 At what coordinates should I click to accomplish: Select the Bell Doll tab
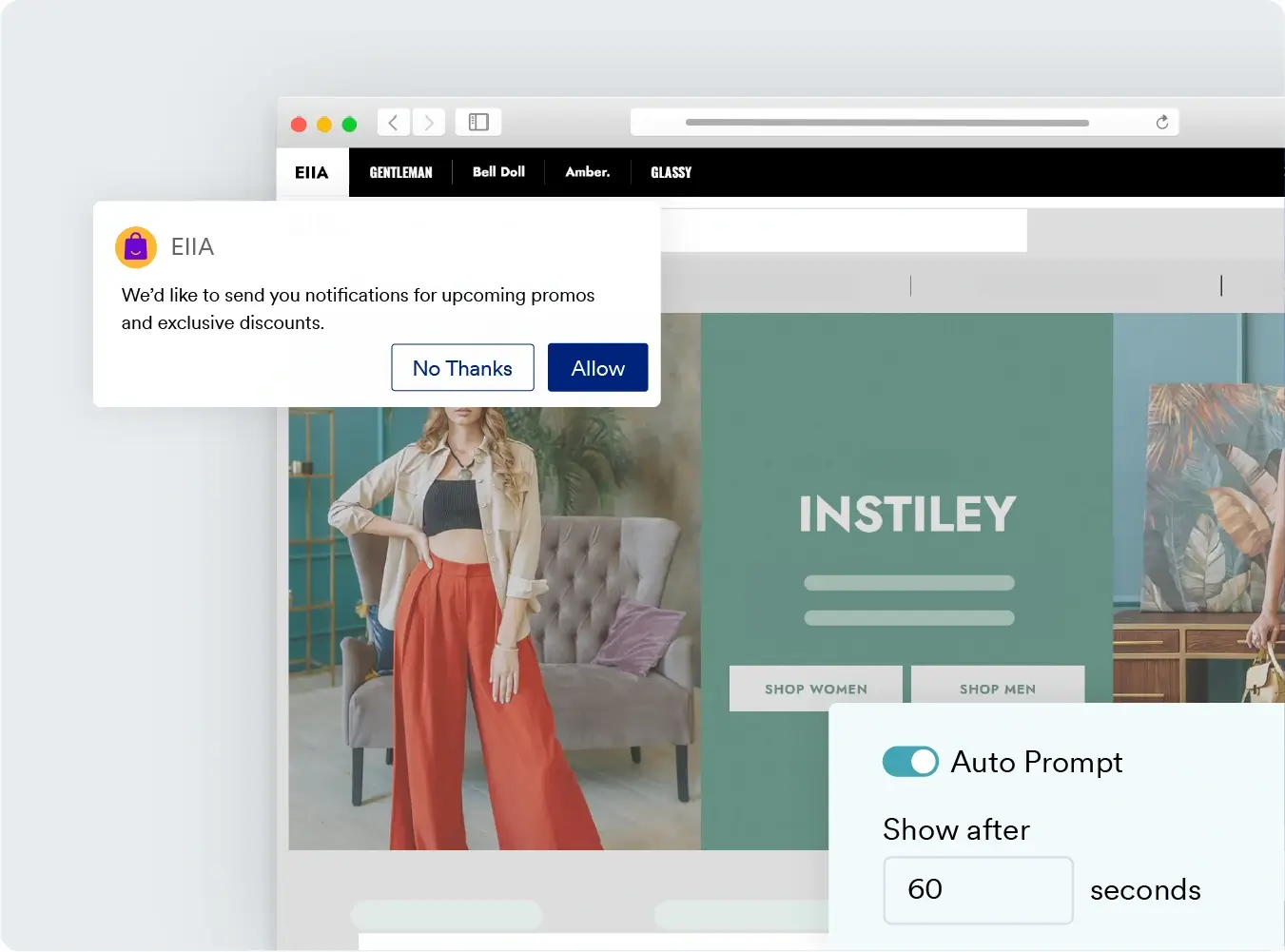498,172
